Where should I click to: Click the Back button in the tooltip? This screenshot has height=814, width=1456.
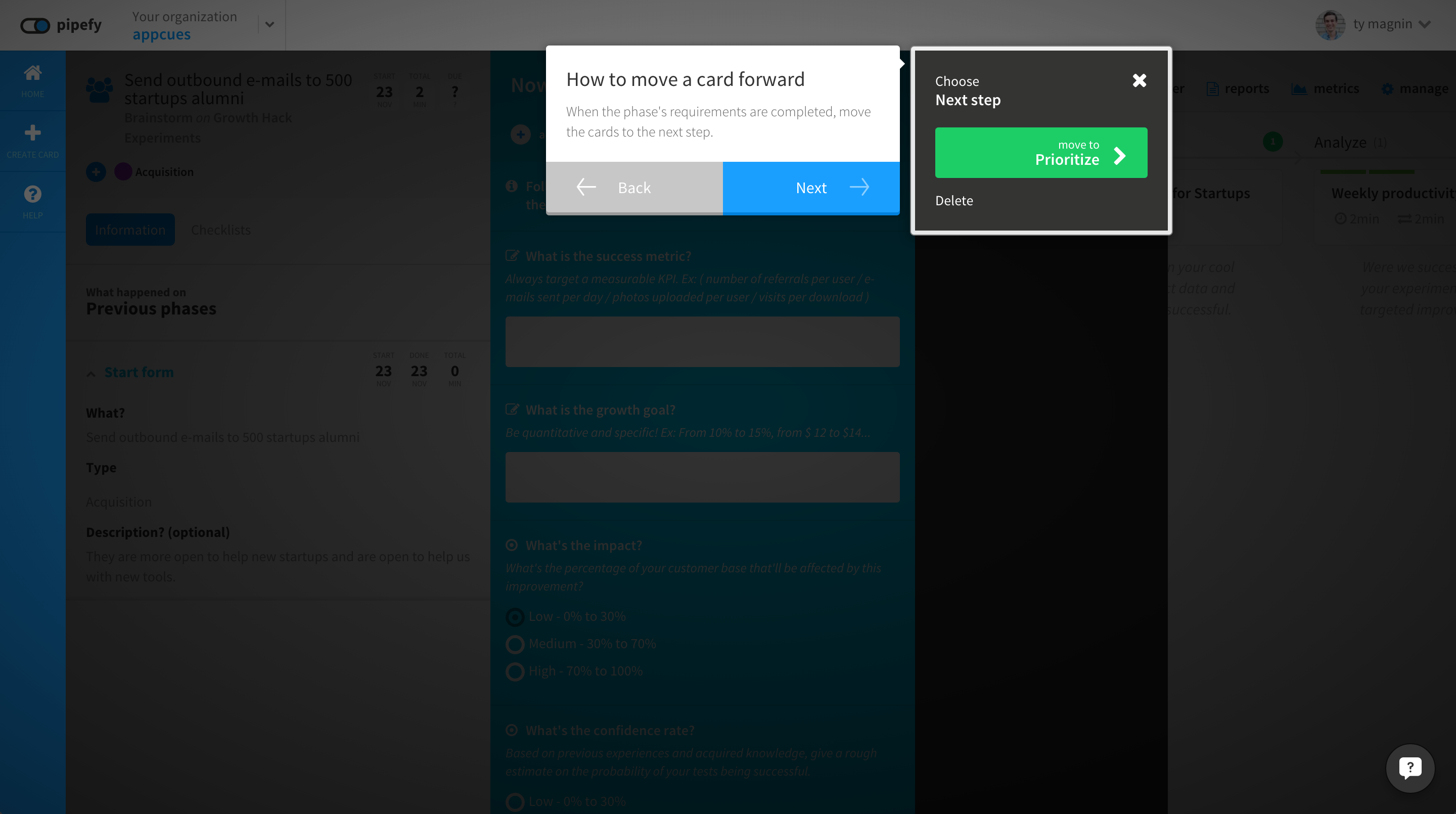[x=634, y=188]
